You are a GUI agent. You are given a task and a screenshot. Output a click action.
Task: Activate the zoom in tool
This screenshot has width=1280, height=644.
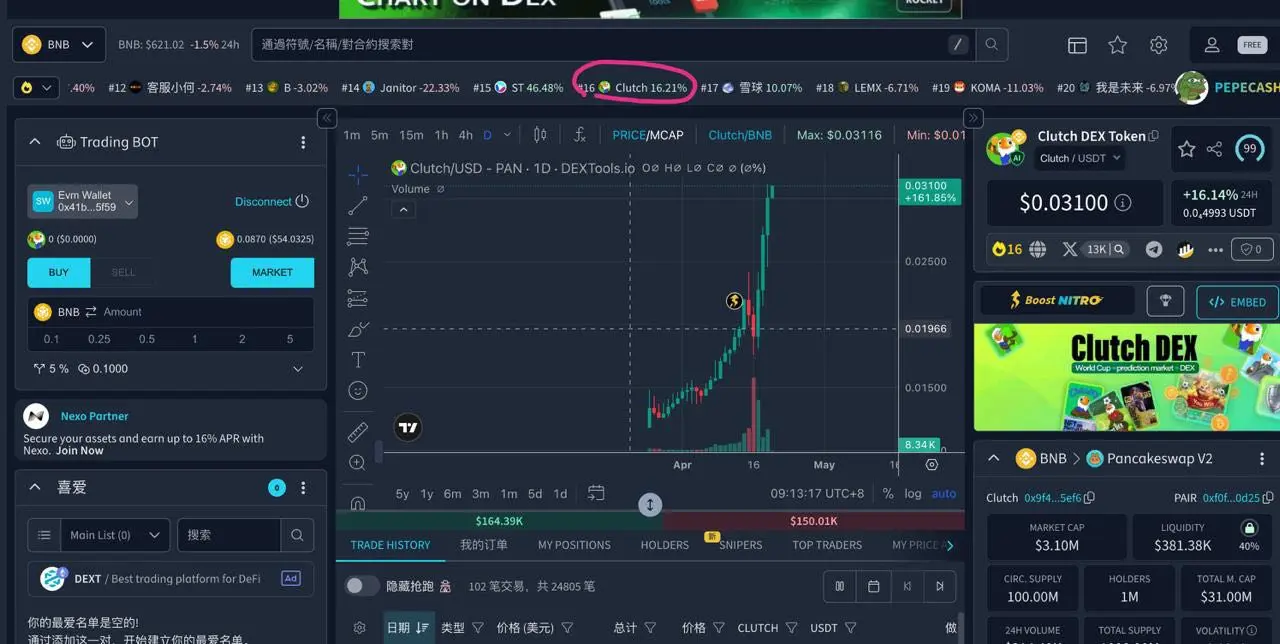tap(358, 463)
